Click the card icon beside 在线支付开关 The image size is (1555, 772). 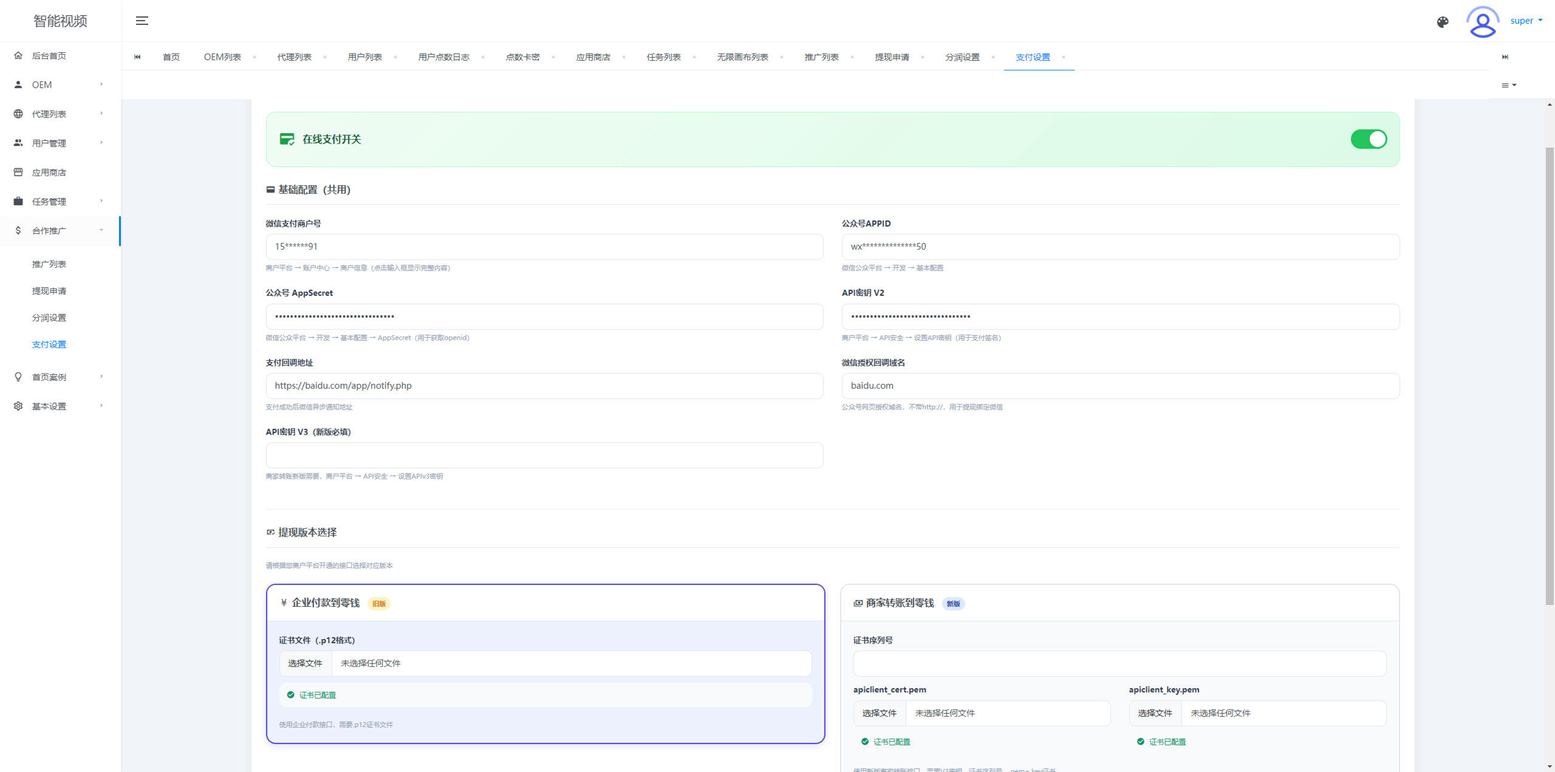(287, 140)
